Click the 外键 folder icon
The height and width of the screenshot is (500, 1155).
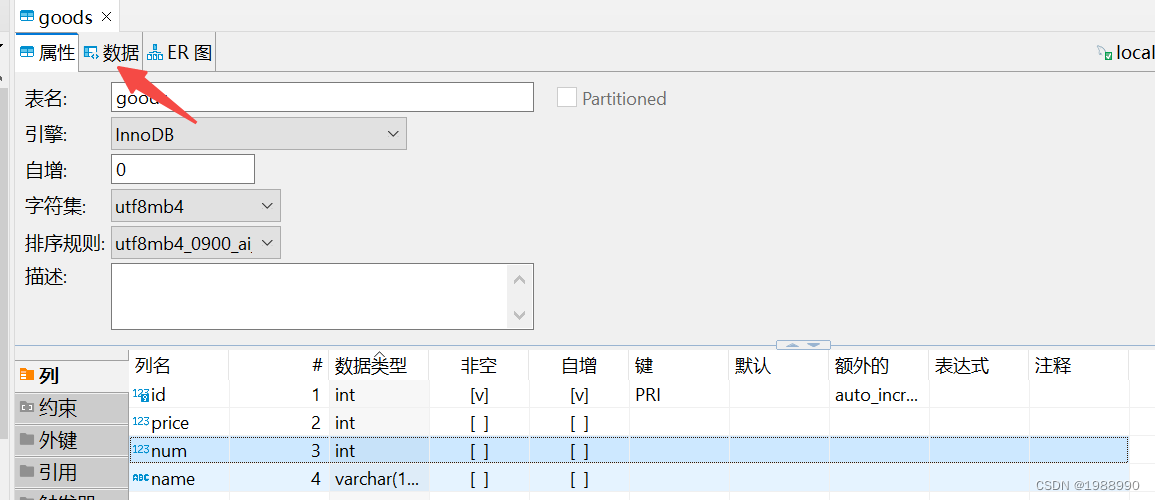click(x=27, y=439)
